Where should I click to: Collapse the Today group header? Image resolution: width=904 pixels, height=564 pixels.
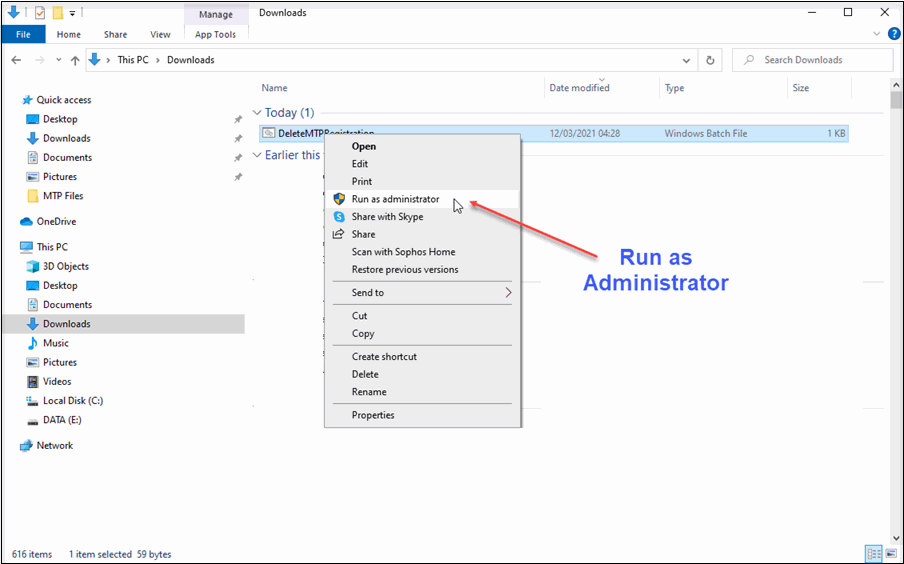click(x=258, y=113)
